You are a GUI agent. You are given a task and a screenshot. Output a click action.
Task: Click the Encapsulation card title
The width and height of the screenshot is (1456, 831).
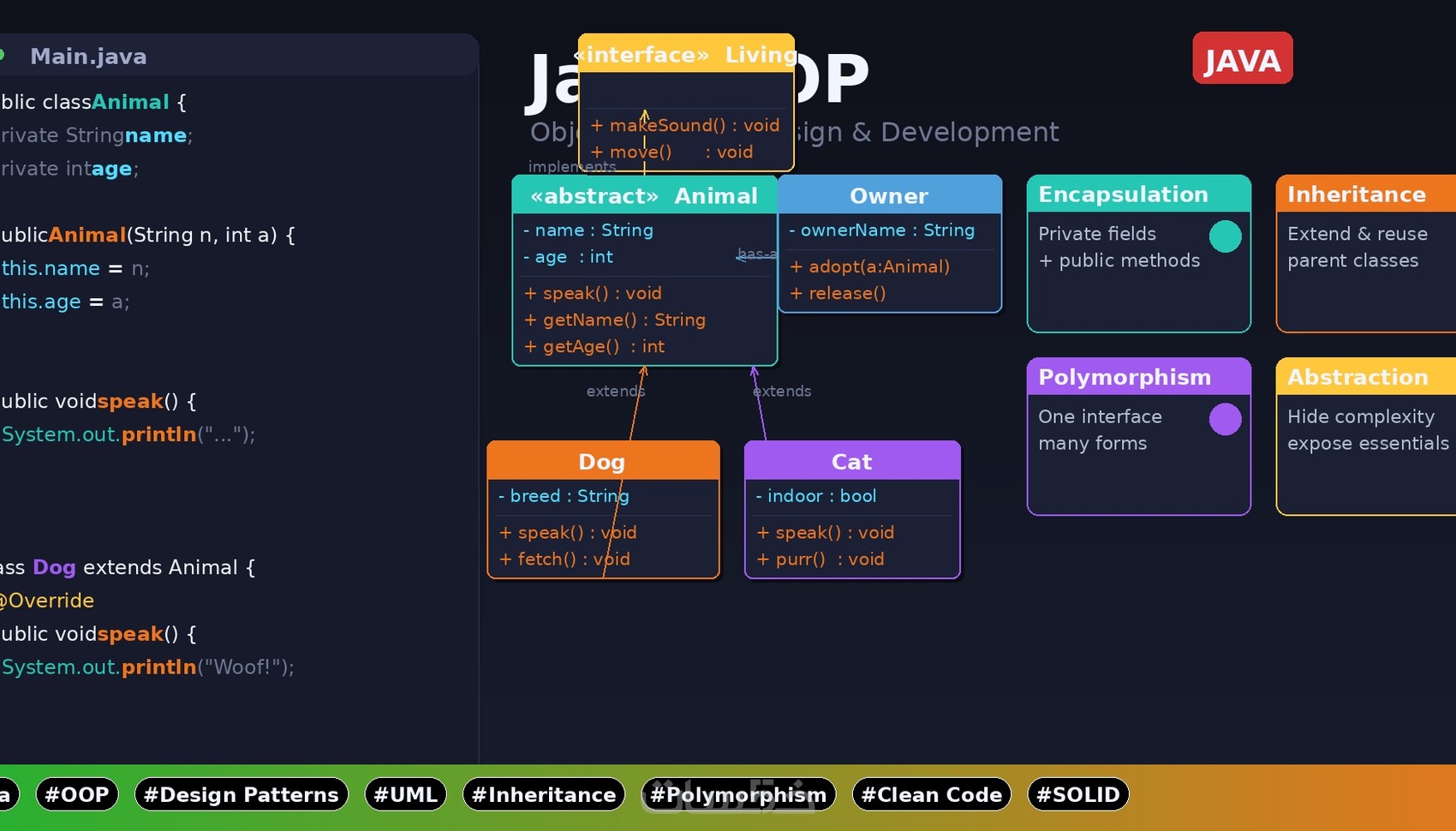pyautogui.click(x=1123, y=194)
